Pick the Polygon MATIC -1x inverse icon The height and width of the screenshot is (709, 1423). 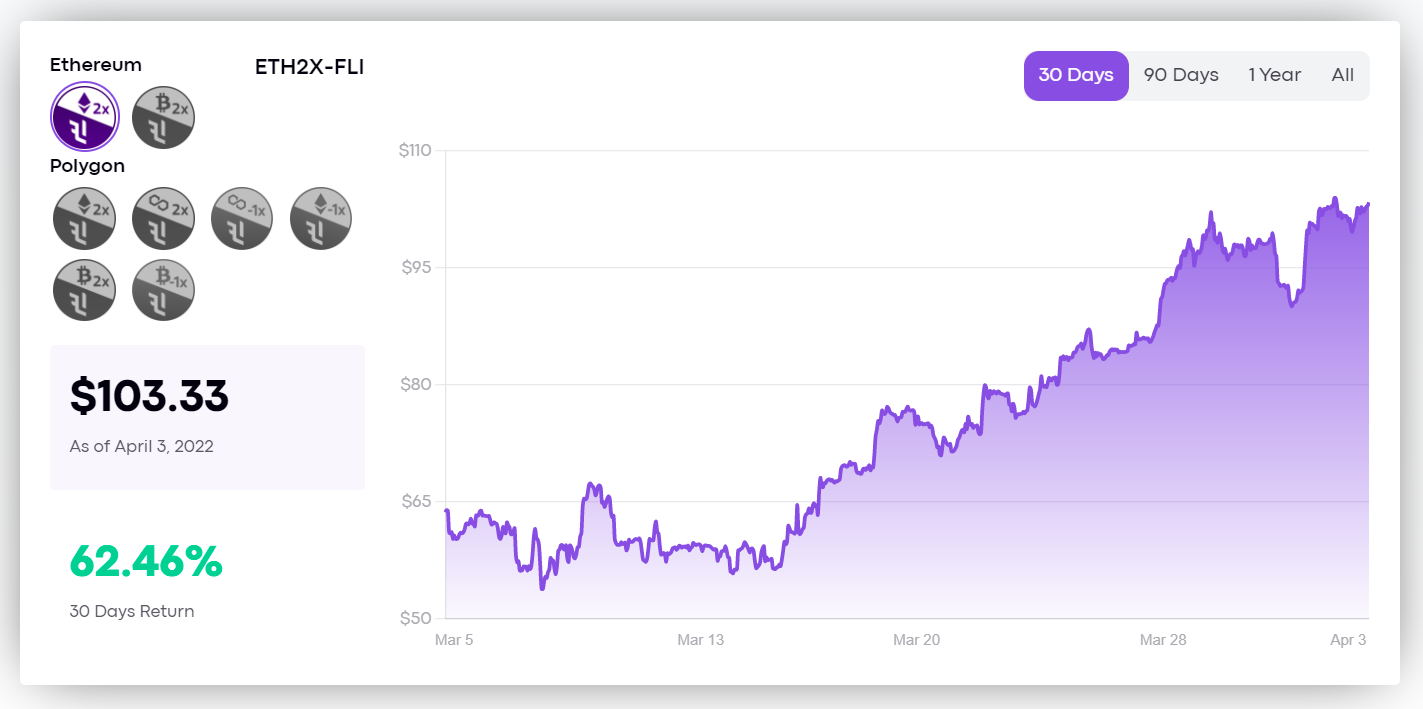pyautogui.click(x=242, y=218)
